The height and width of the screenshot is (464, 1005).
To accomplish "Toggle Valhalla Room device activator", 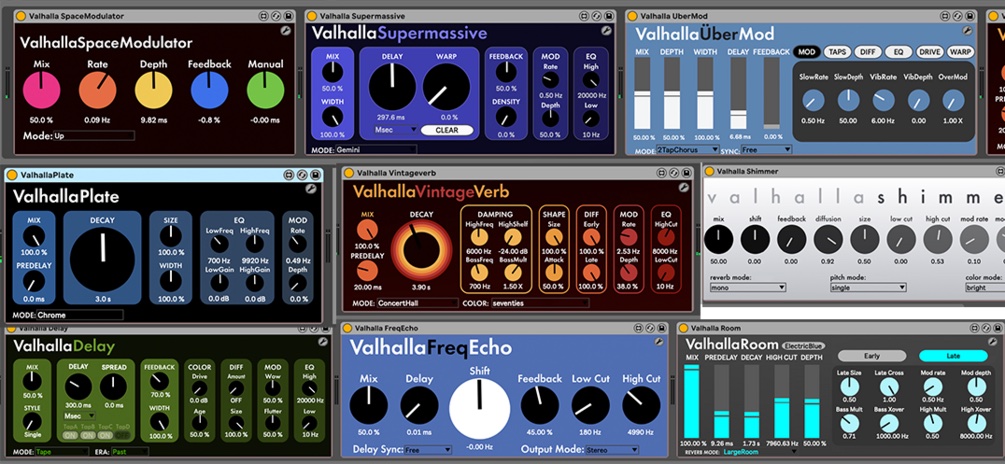I will pos(683,328).
